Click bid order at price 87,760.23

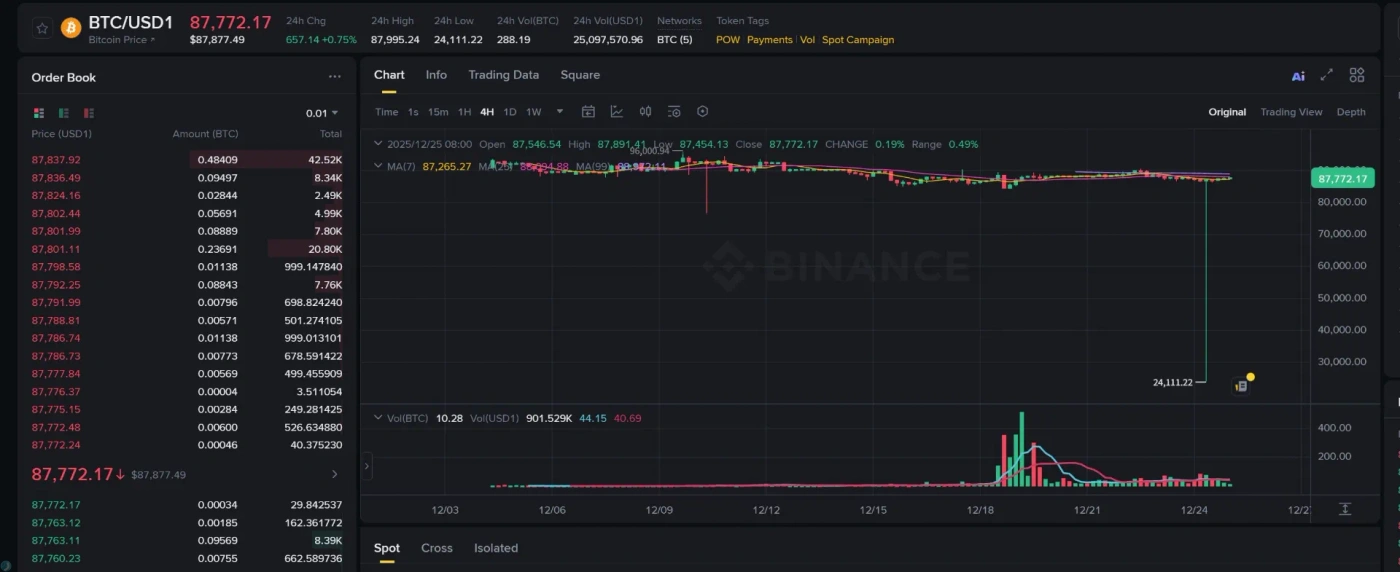[187, 559]
